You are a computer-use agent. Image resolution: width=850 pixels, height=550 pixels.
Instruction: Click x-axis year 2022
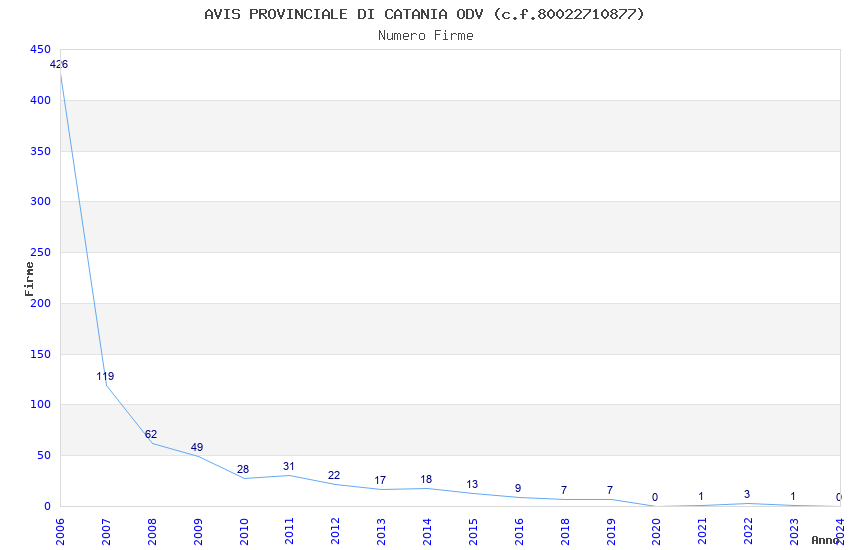pyautogui.click(x=748, y=532)
